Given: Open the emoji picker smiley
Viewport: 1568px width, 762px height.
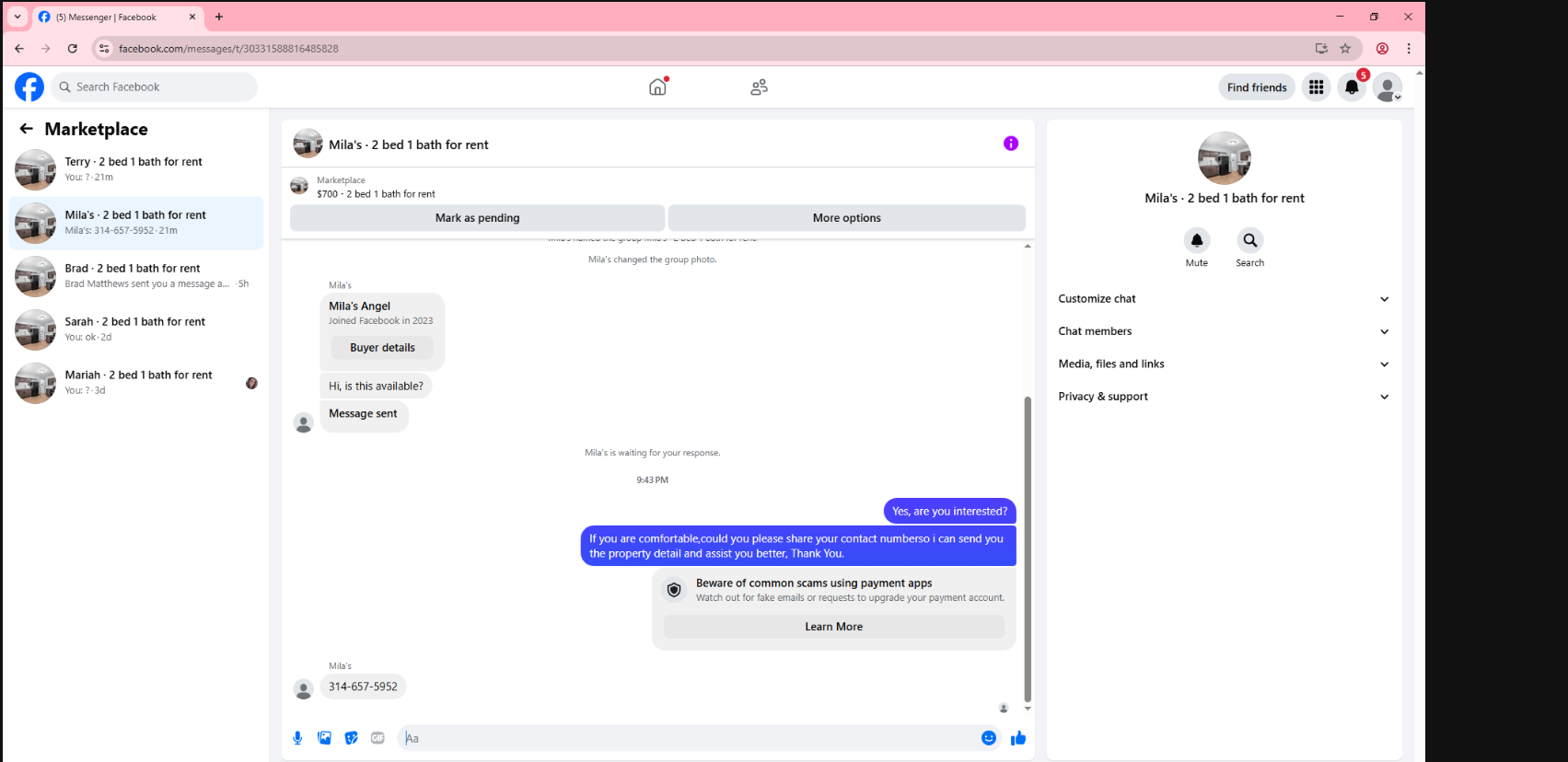Looking at the screenshot, I should (x=989, y=738).
